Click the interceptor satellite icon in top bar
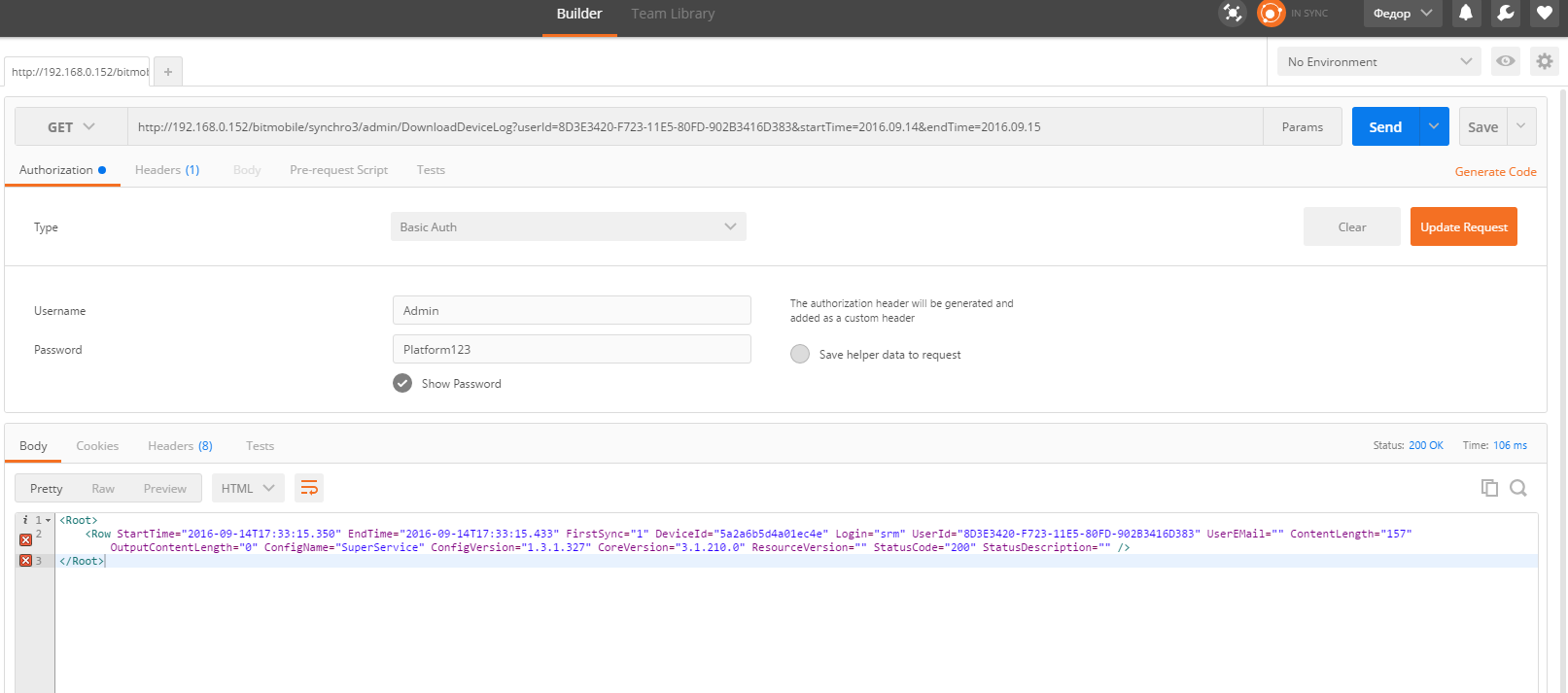 (x=1233, y=14)
